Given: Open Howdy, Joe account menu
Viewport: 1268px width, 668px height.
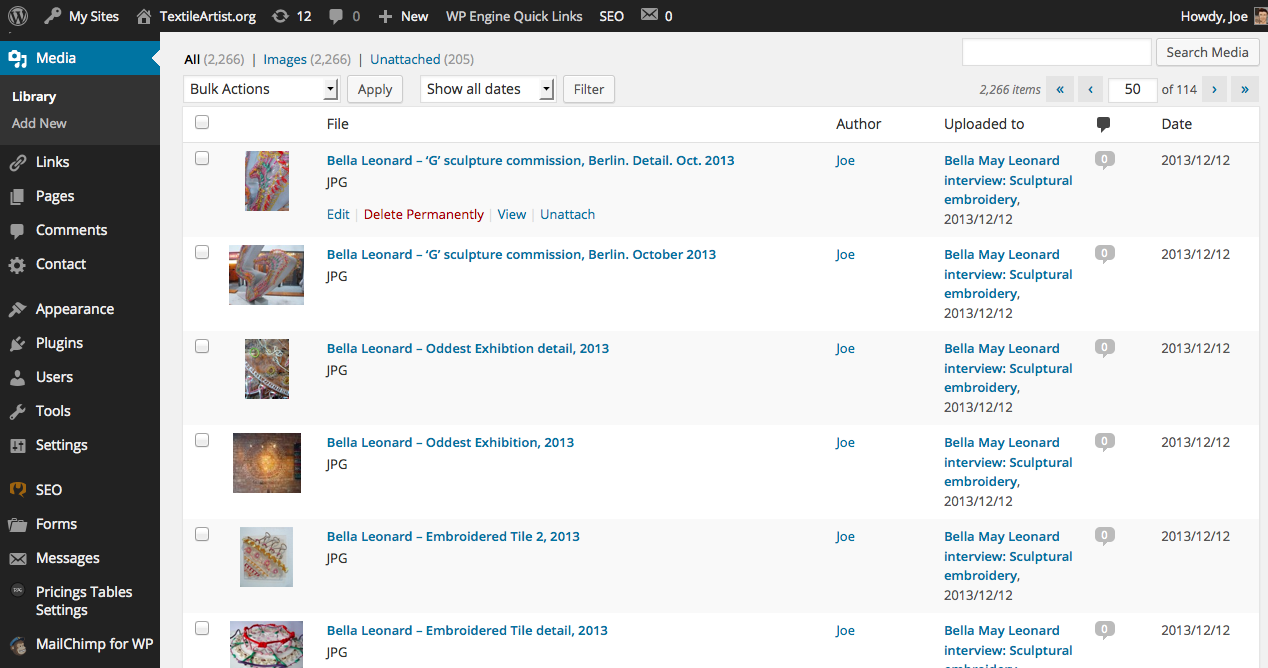Looking at the screenshot, I should (1214, 16).
